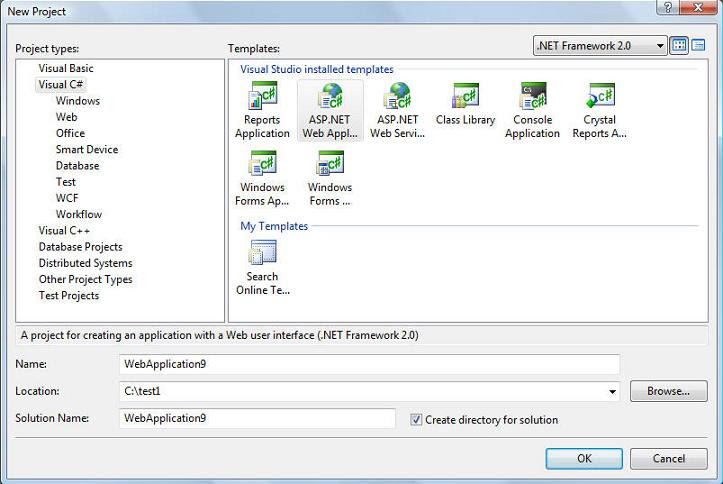Choose the Crystal Reports Application template
This screenshot has width=723, height=484.
click(599, 111)
